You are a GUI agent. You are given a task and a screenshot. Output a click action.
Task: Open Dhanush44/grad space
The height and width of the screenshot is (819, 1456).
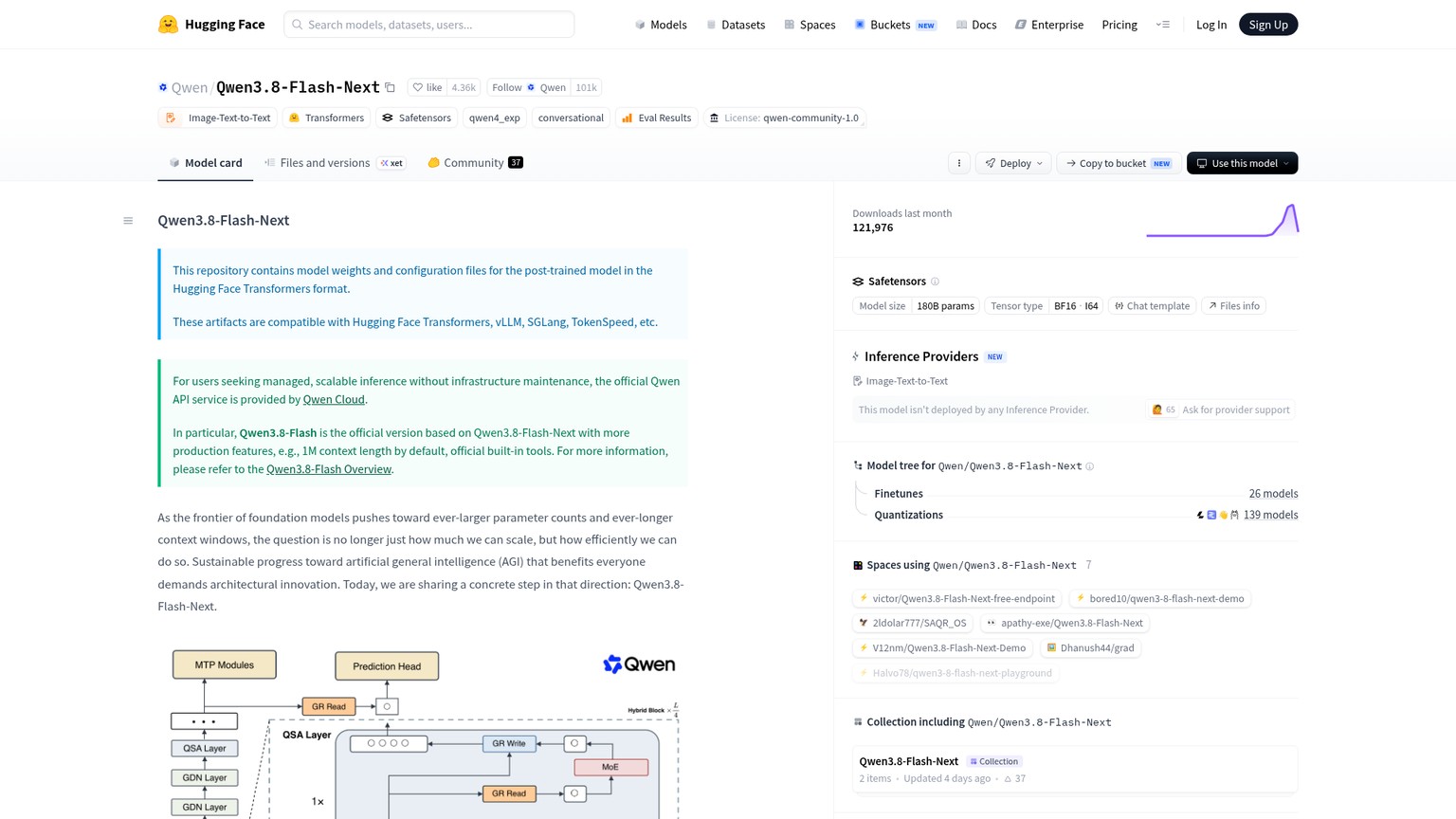click(x=1090, y=647)
